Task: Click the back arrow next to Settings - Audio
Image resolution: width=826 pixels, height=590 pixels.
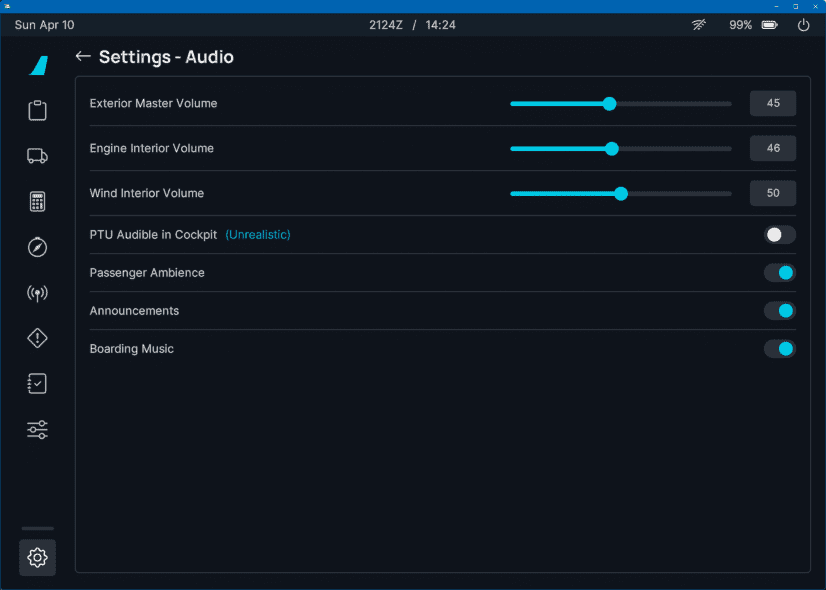Action: point(83,57)
